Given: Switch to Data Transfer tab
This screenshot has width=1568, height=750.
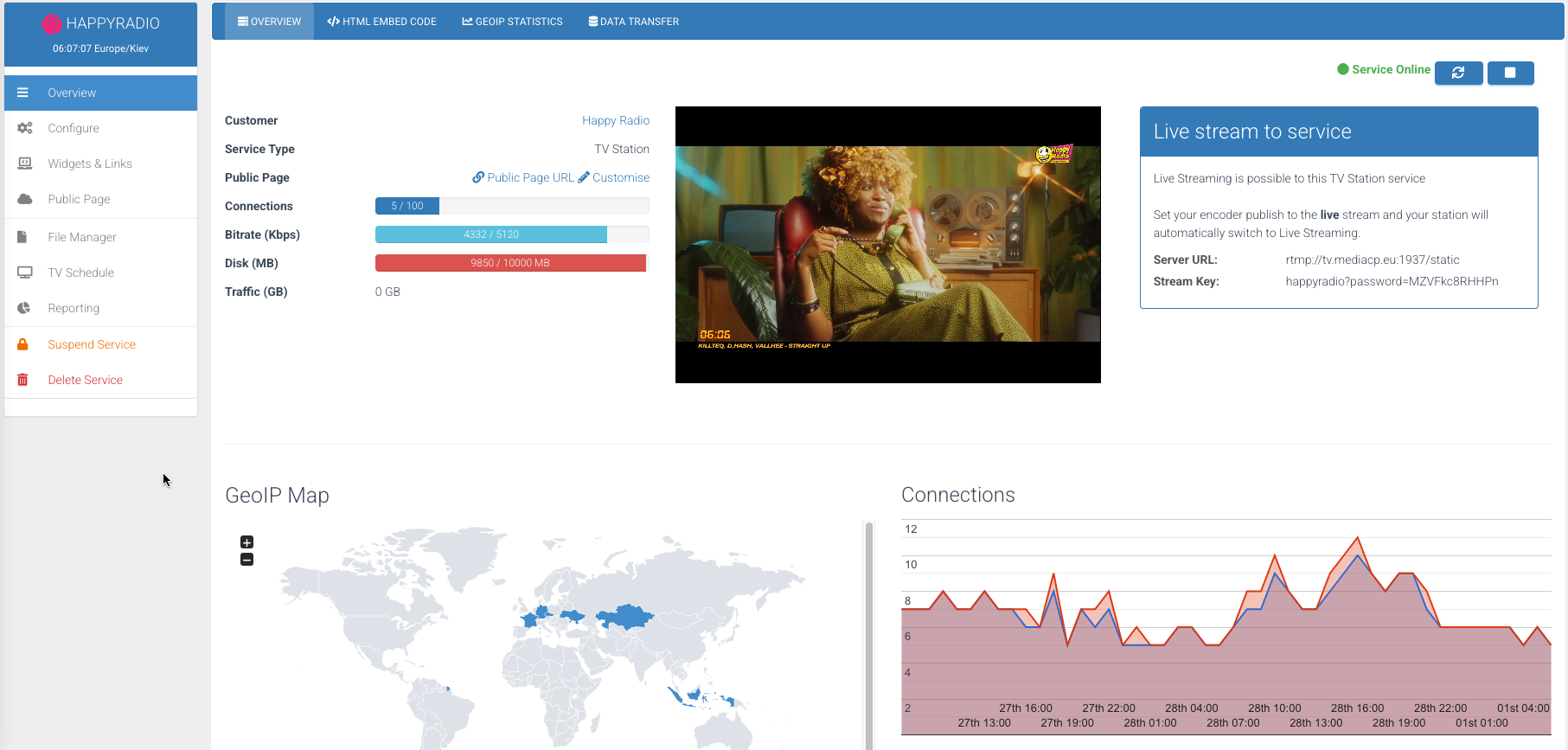Looking at the screenshot, I should click(633, 22).
